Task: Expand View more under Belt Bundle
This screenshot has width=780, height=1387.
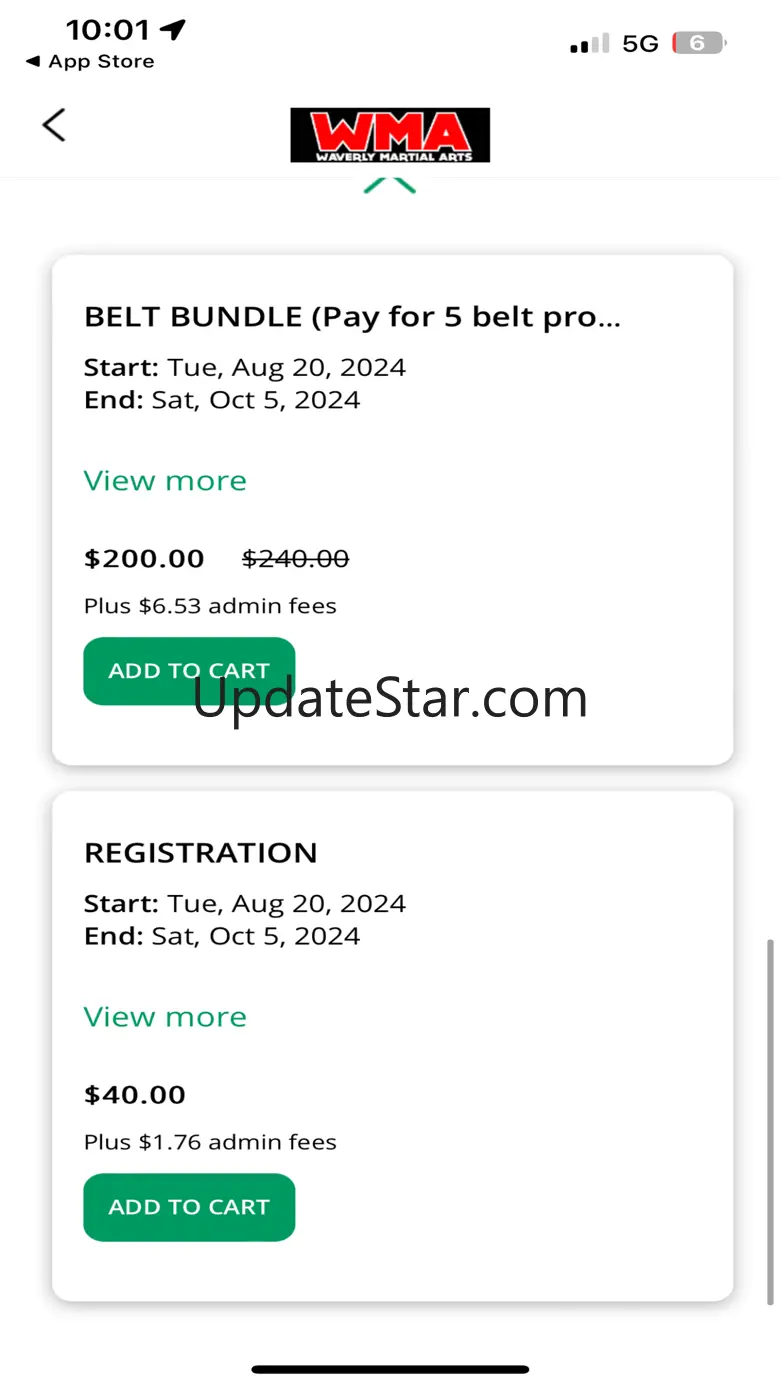Action: click(x=165, y=481)
